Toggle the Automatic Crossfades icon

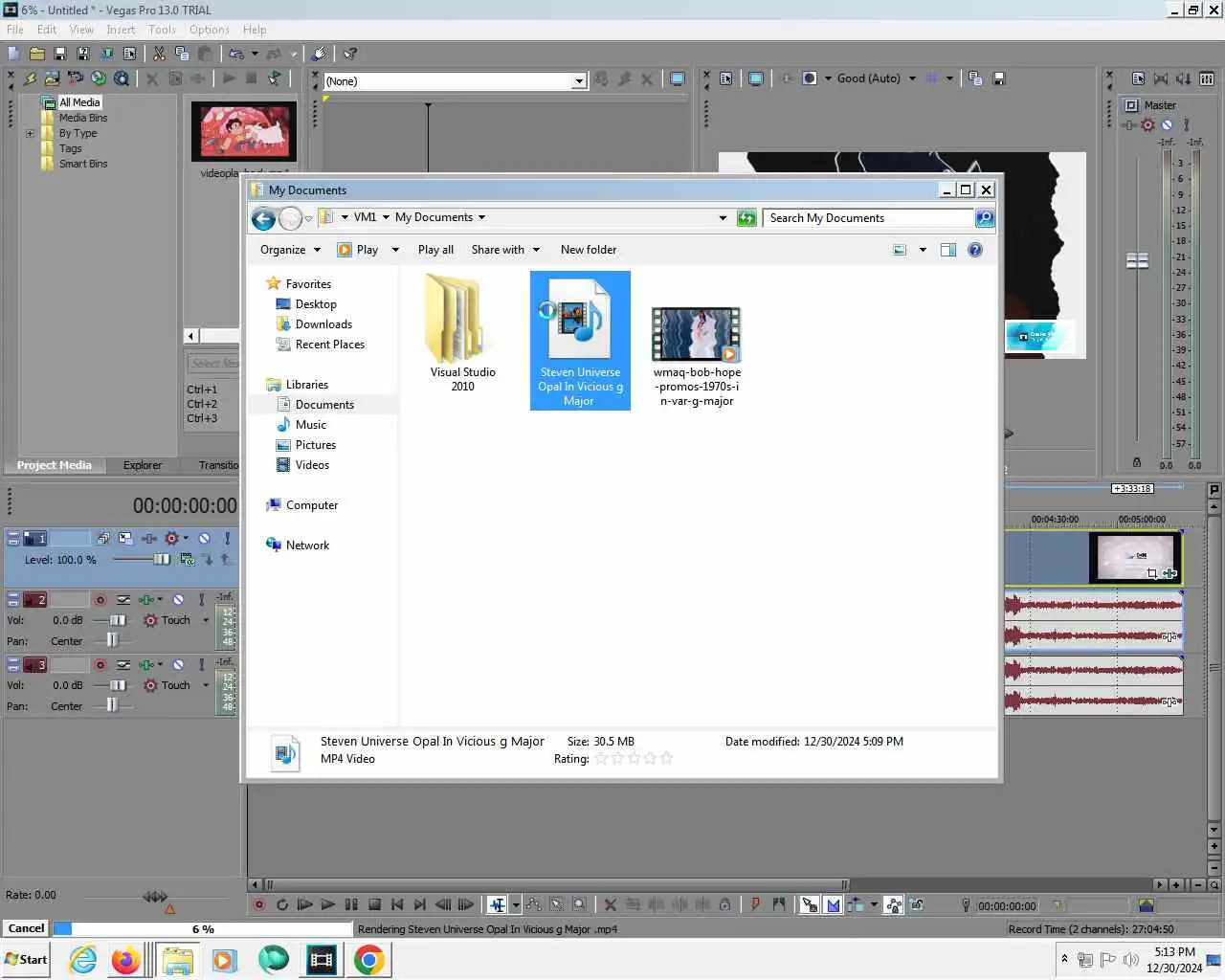coord(833,904)
